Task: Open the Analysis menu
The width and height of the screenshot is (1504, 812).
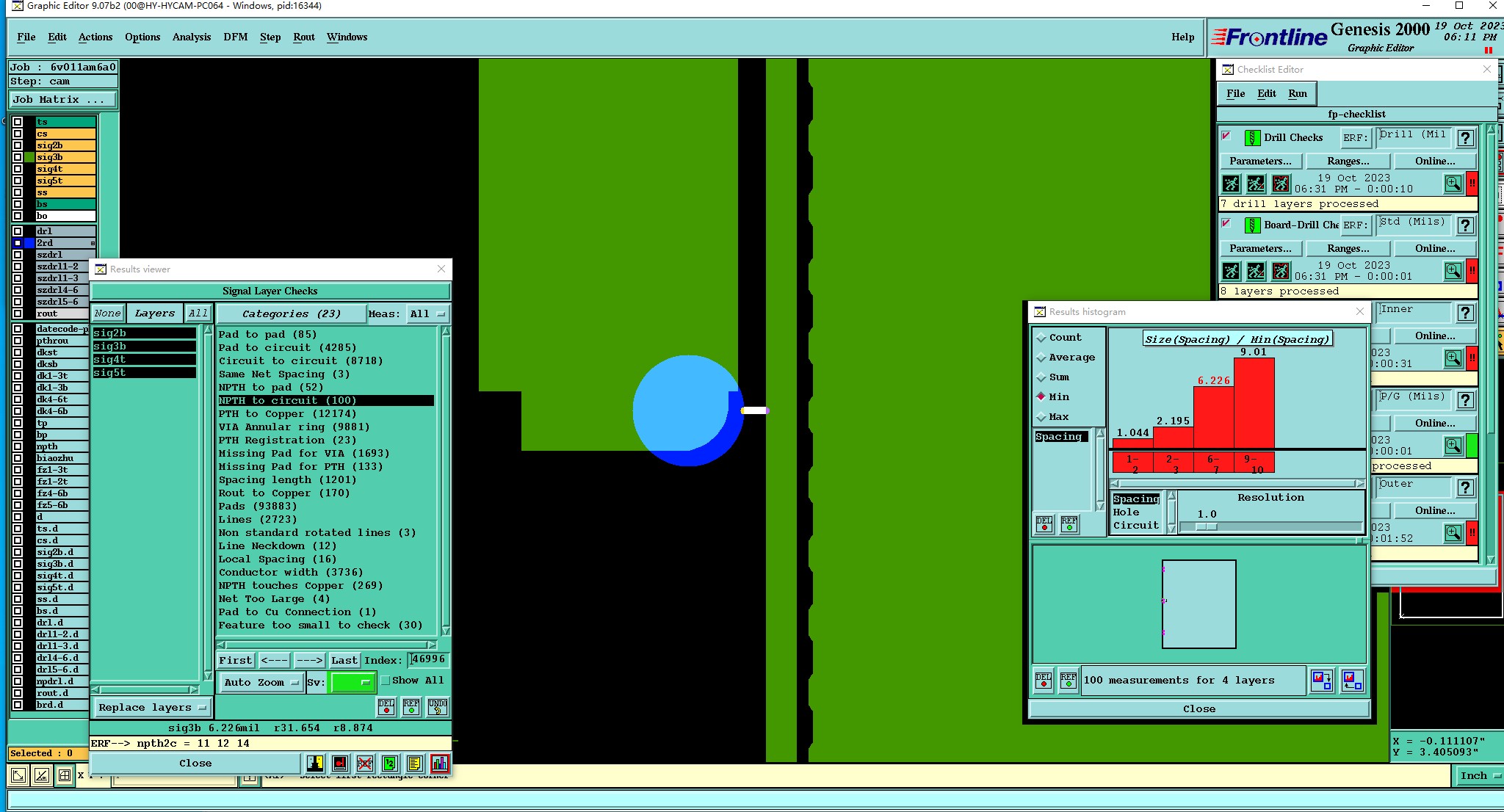Action: [191, 37]
